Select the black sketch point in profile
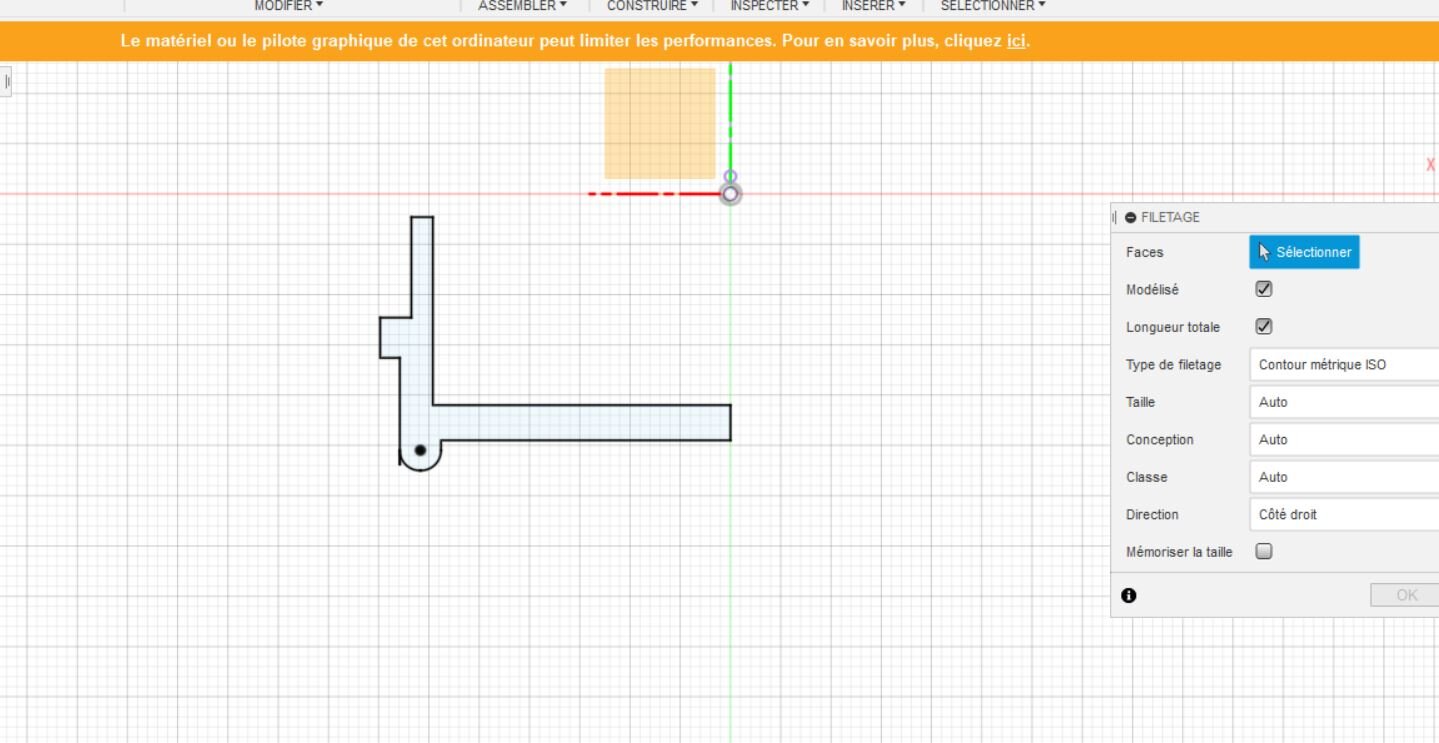Image resolution: width=1439 pixels, height=743 pixels. [x=420, y=451]
